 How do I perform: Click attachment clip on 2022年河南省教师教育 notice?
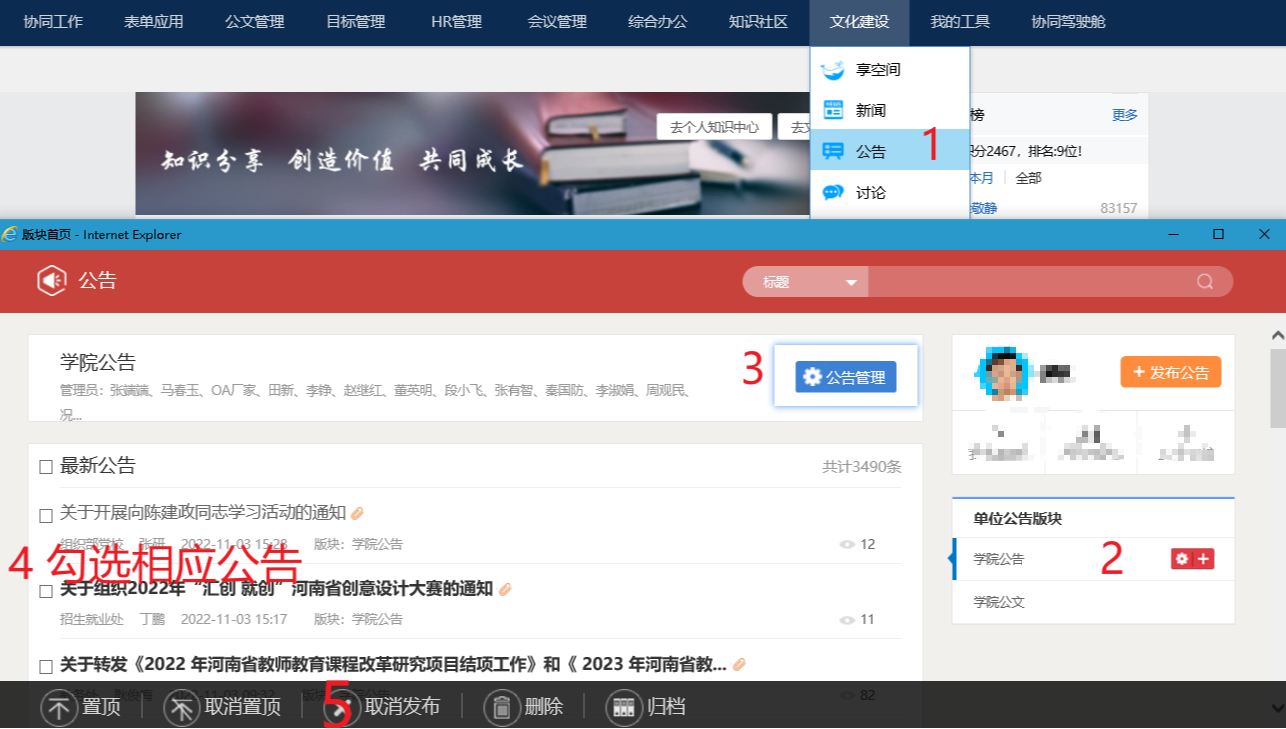[738, 664]
